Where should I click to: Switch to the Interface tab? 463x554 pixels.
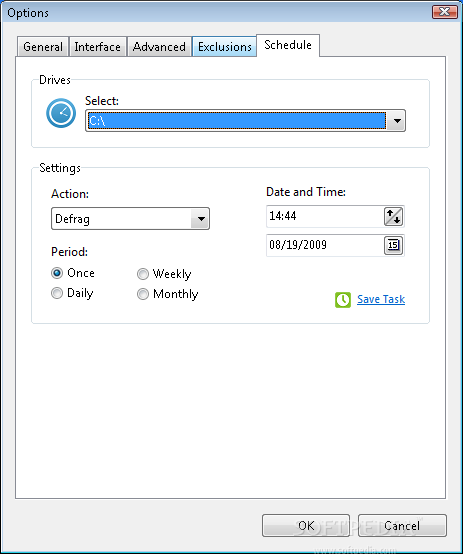(98, 47)
